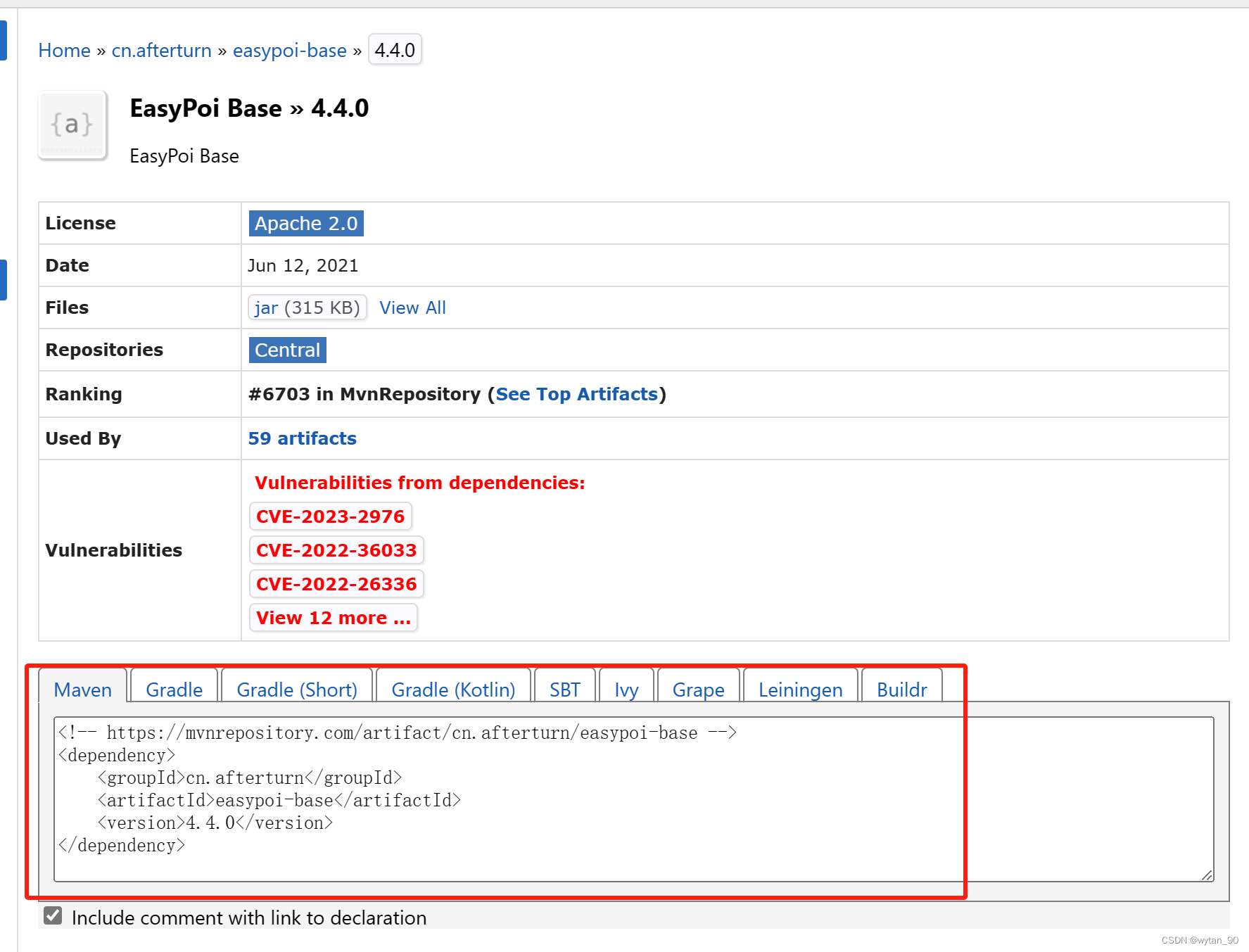The height and width of the screenshot is (952, 1249).
Task: Switch to the SBT tab
Action: point(565,690)
